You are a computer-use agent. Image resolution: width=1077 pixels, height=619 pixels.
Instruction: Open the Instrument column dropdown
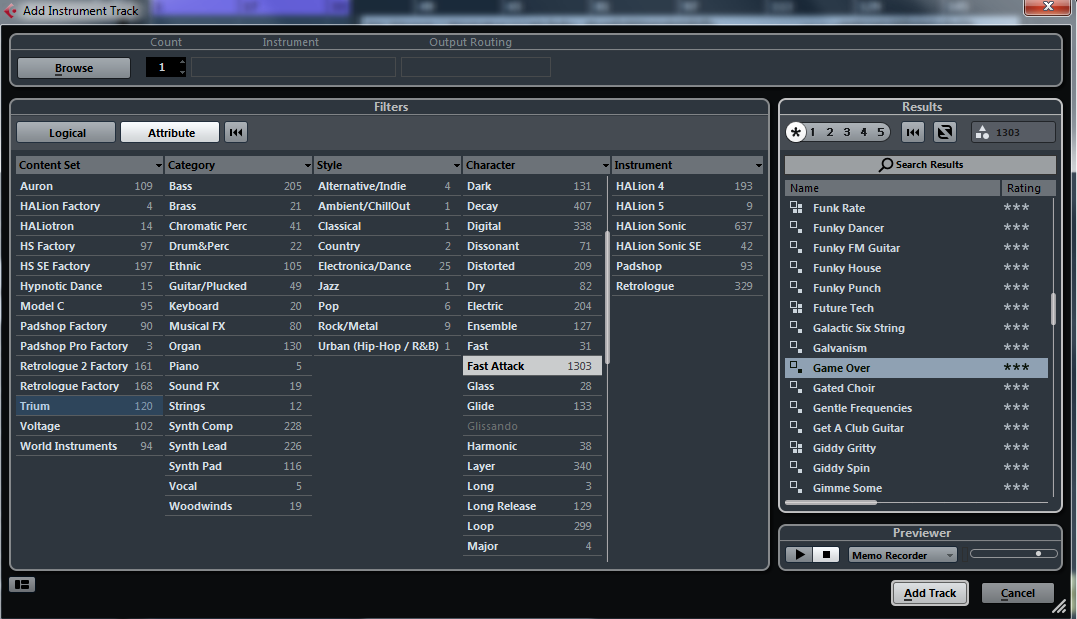(758, 166)
